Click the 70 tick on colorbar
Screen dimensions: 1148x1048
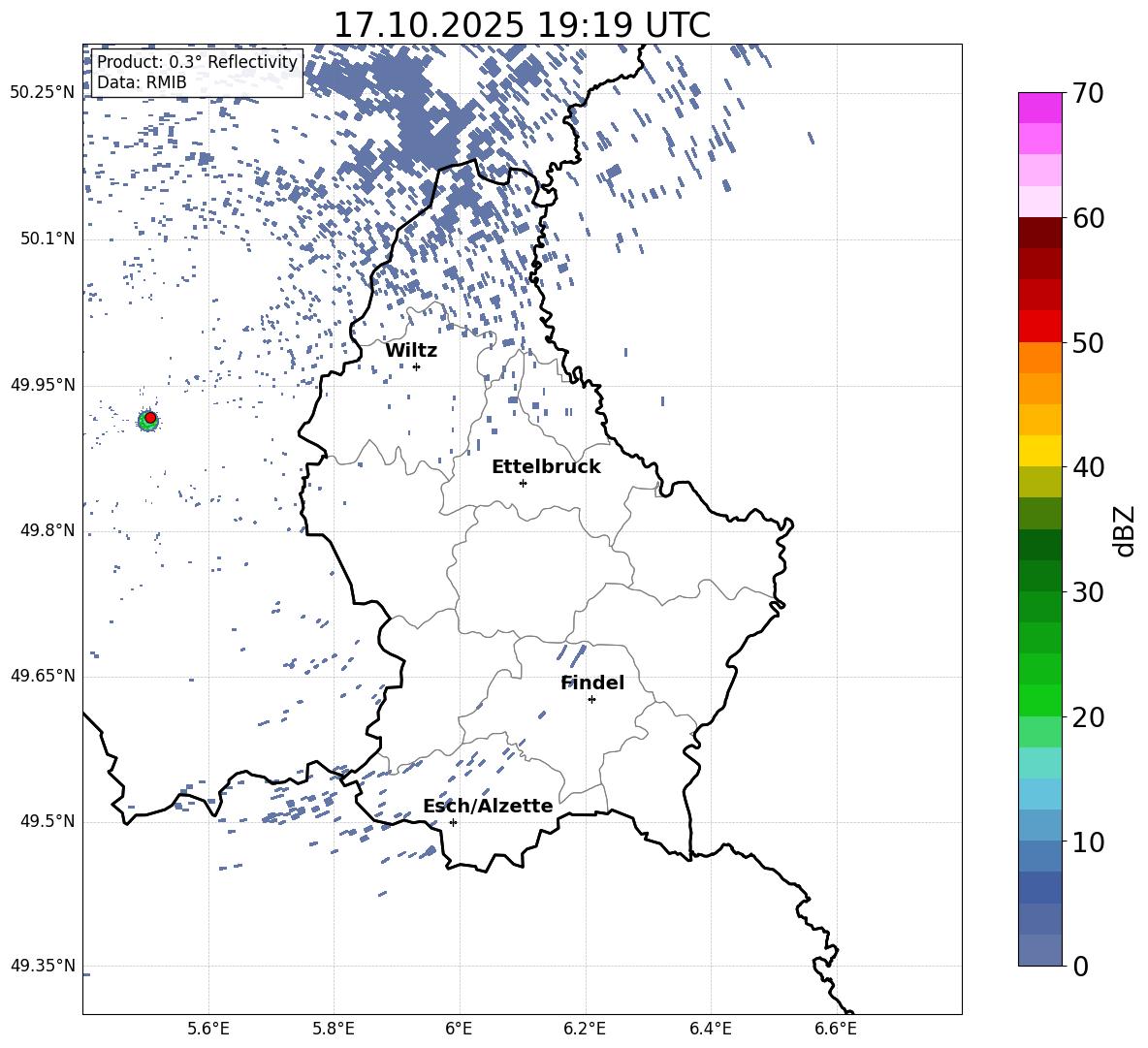point(1087,94)
